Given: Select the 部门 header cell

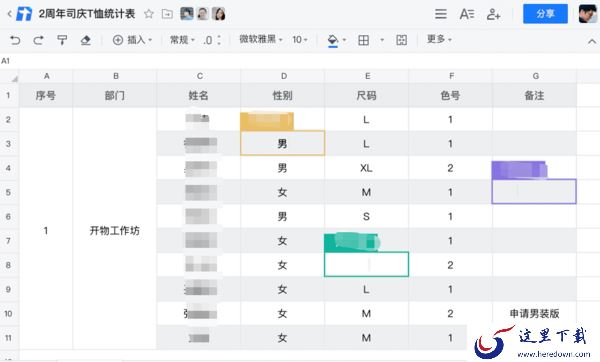Looking at the screenshot, I should 115,95.
